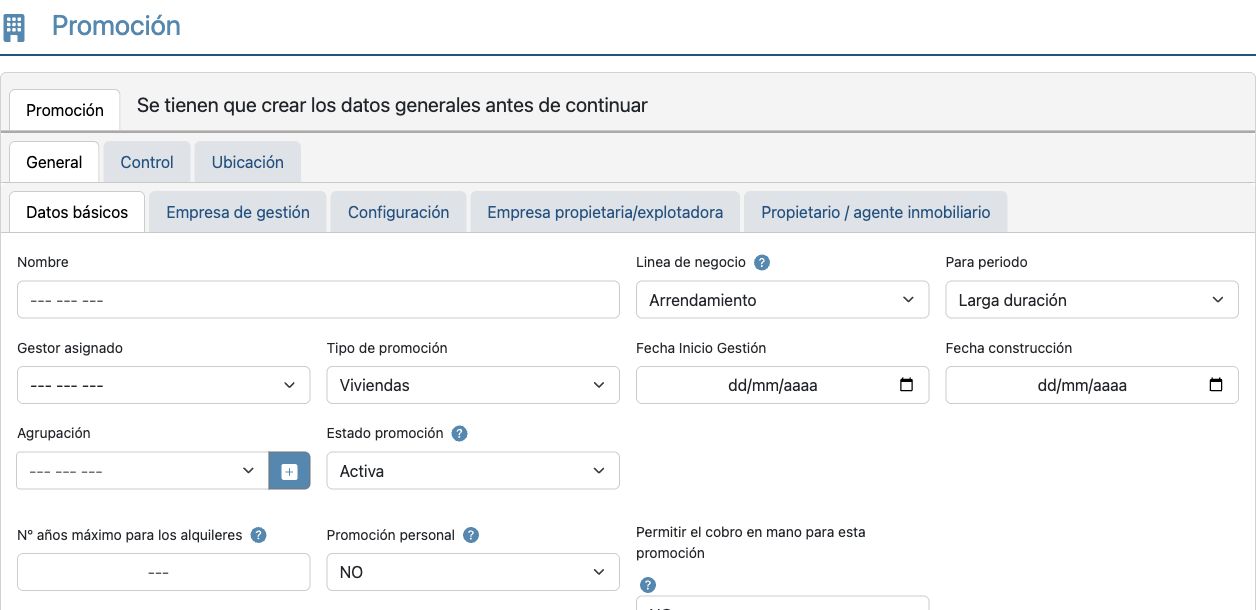Open the Para periodo dropdown
1256x610 pixels.
click(x=1092, y=300)
